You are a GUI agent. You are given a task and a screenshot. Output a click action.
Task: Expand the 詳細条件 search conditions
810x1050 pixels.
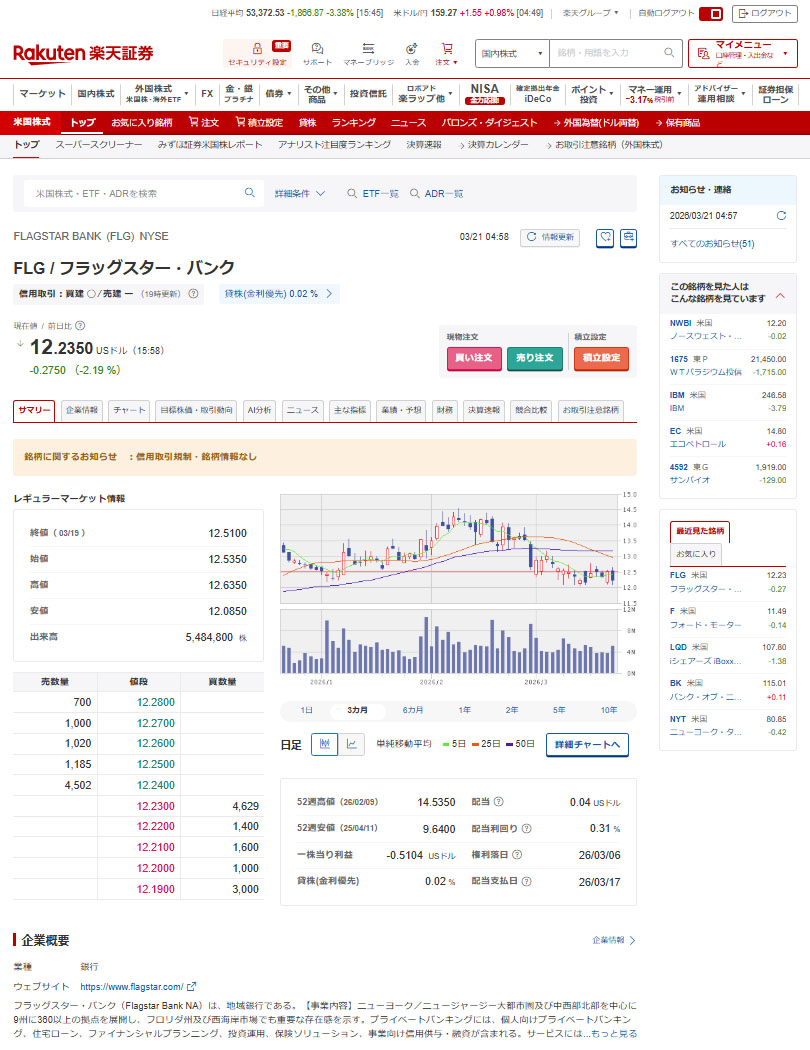[x=300, y=193]
